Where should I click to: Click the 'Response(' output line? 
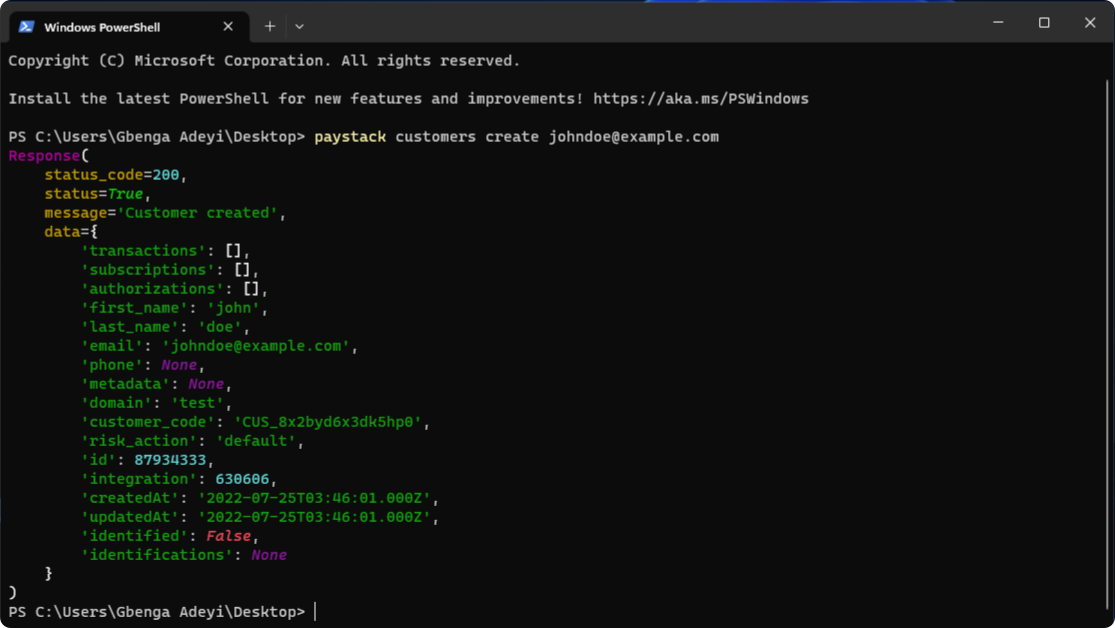tap(48, 156)
